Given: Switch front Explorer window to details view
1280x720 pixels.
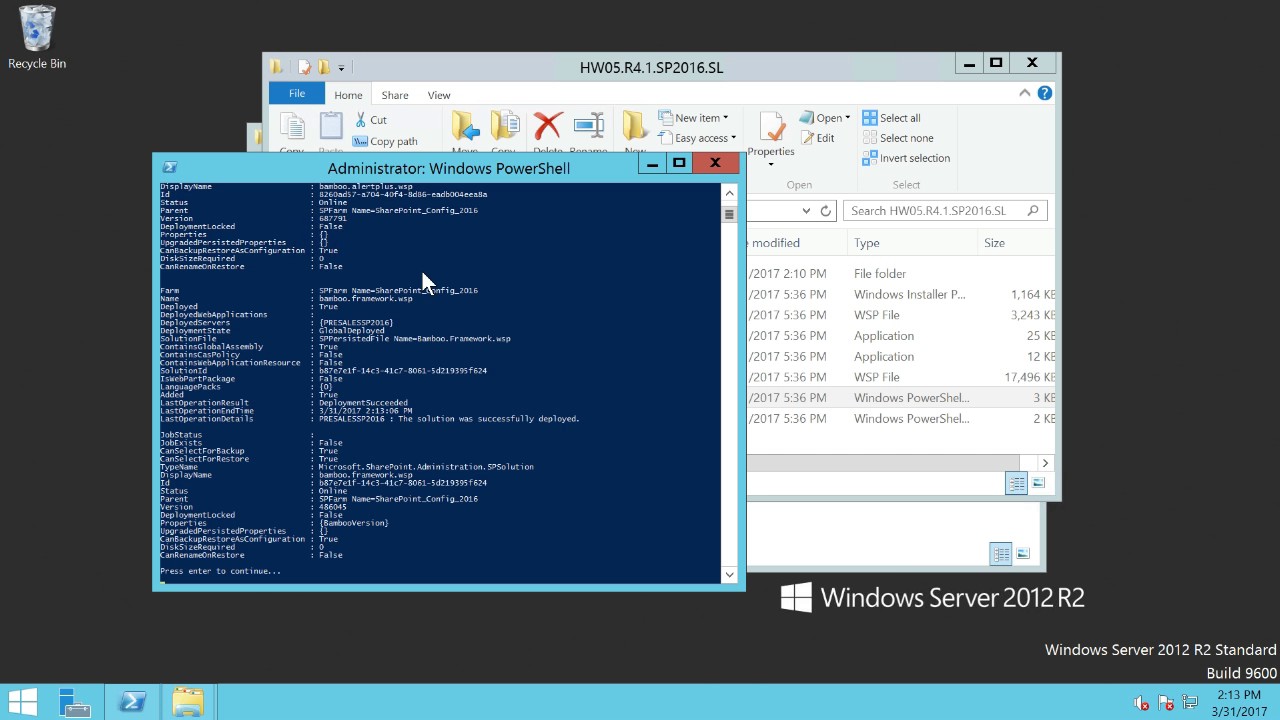Looking at the screenshot, I should 1016,484.
